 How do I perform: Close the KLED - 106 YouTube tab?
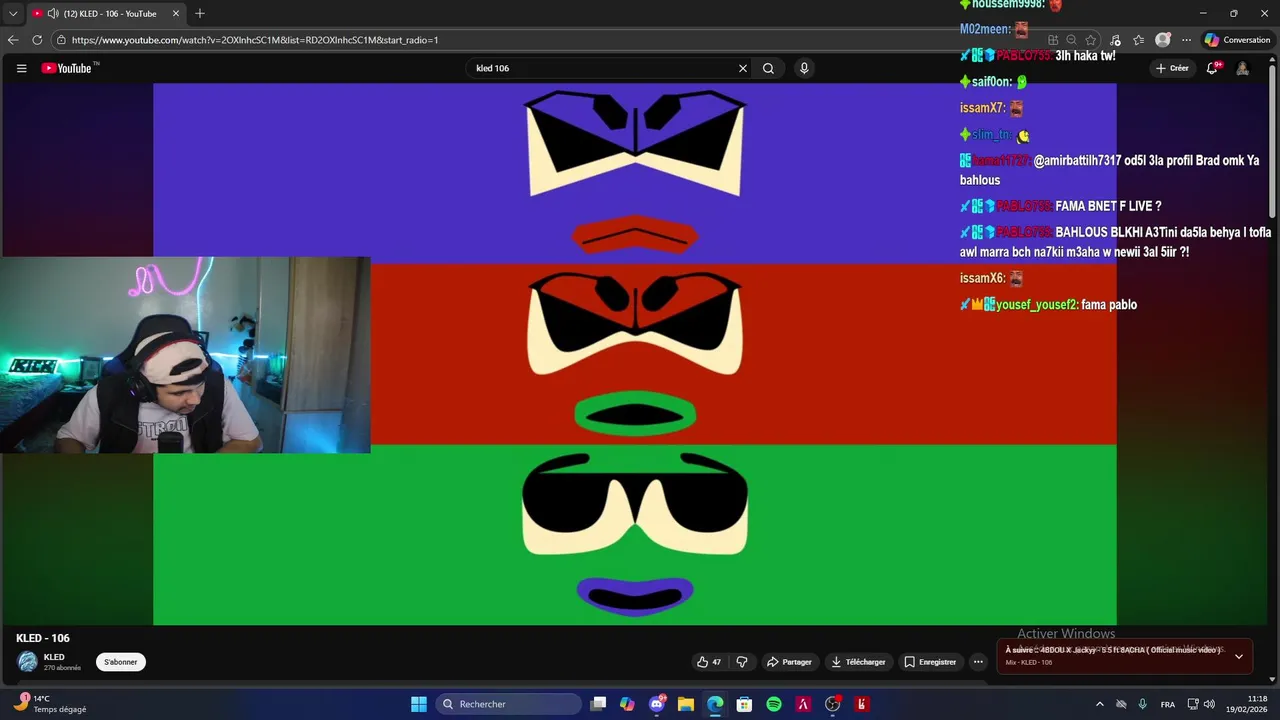tap(176, 14)
